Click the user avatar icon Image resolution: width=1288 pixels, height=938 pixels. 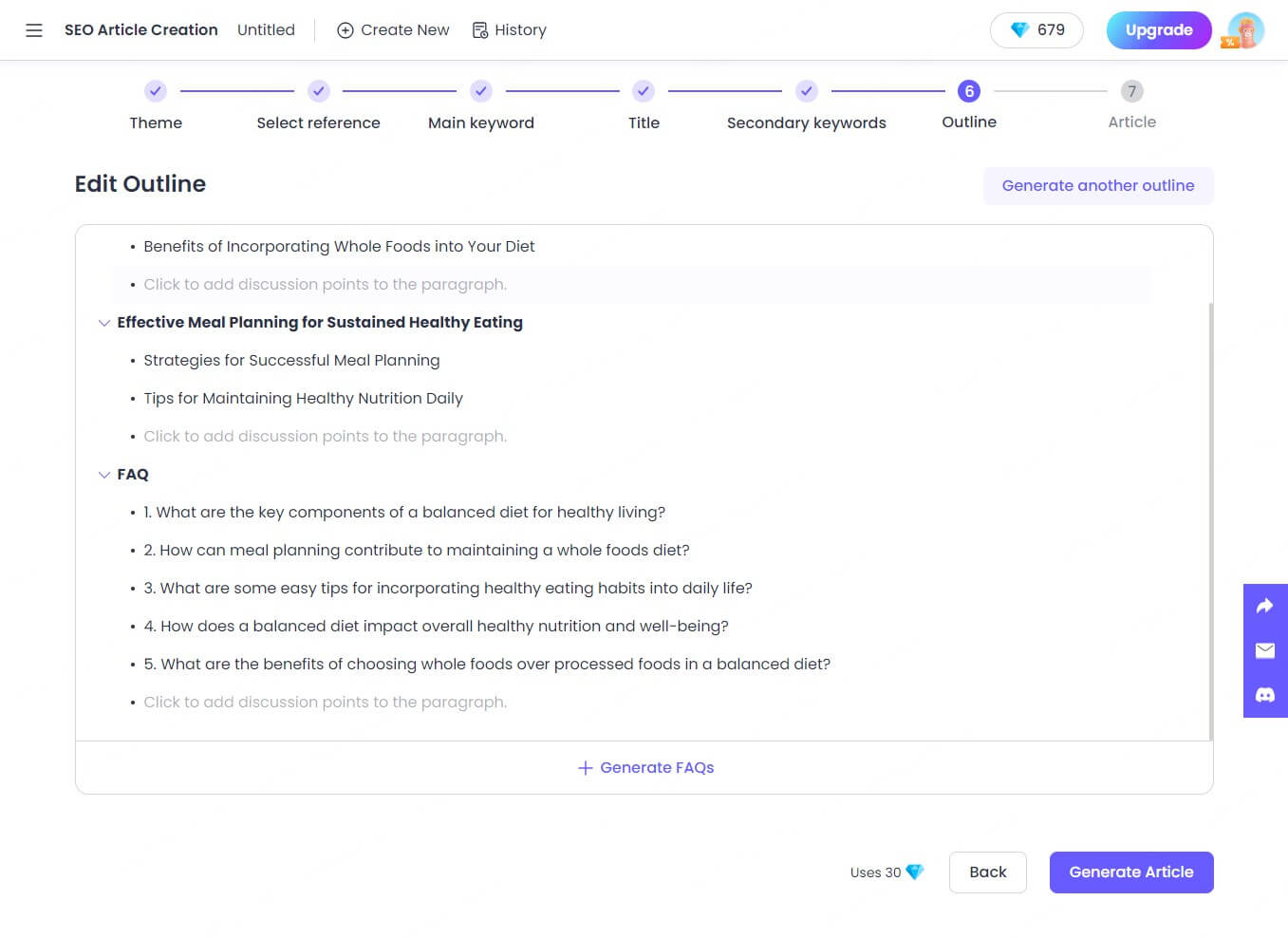1244,30
